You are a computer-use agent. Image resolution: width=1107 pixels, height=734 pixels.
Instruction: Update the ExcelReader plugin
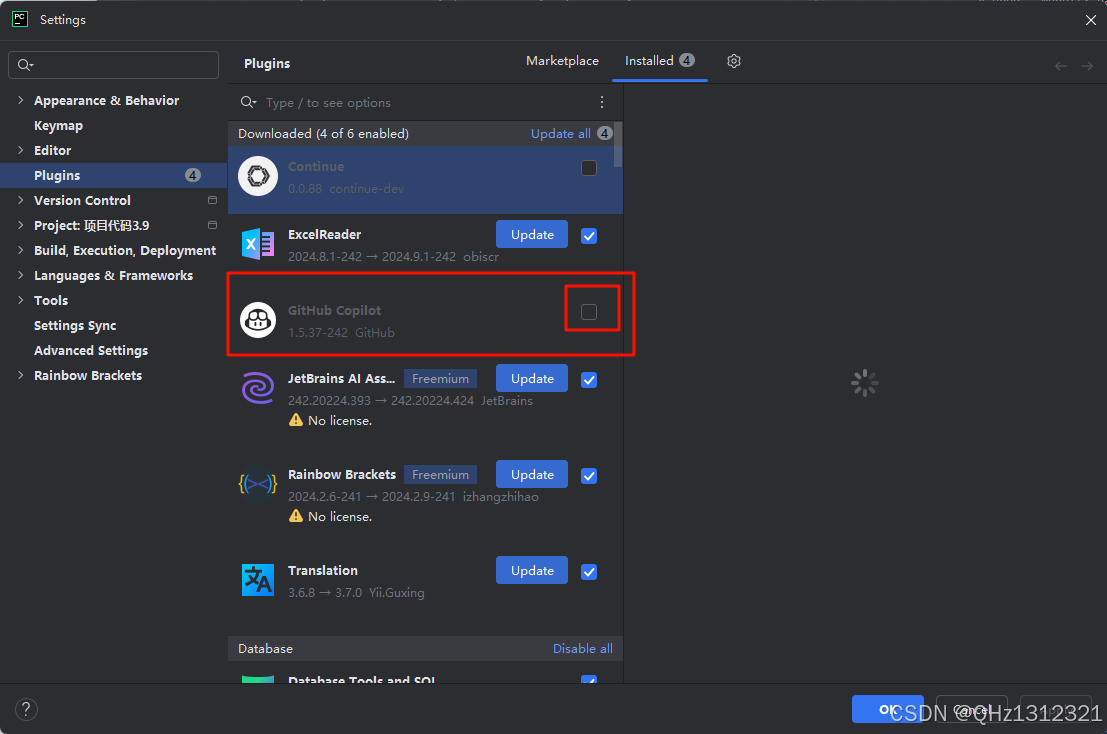532,234
